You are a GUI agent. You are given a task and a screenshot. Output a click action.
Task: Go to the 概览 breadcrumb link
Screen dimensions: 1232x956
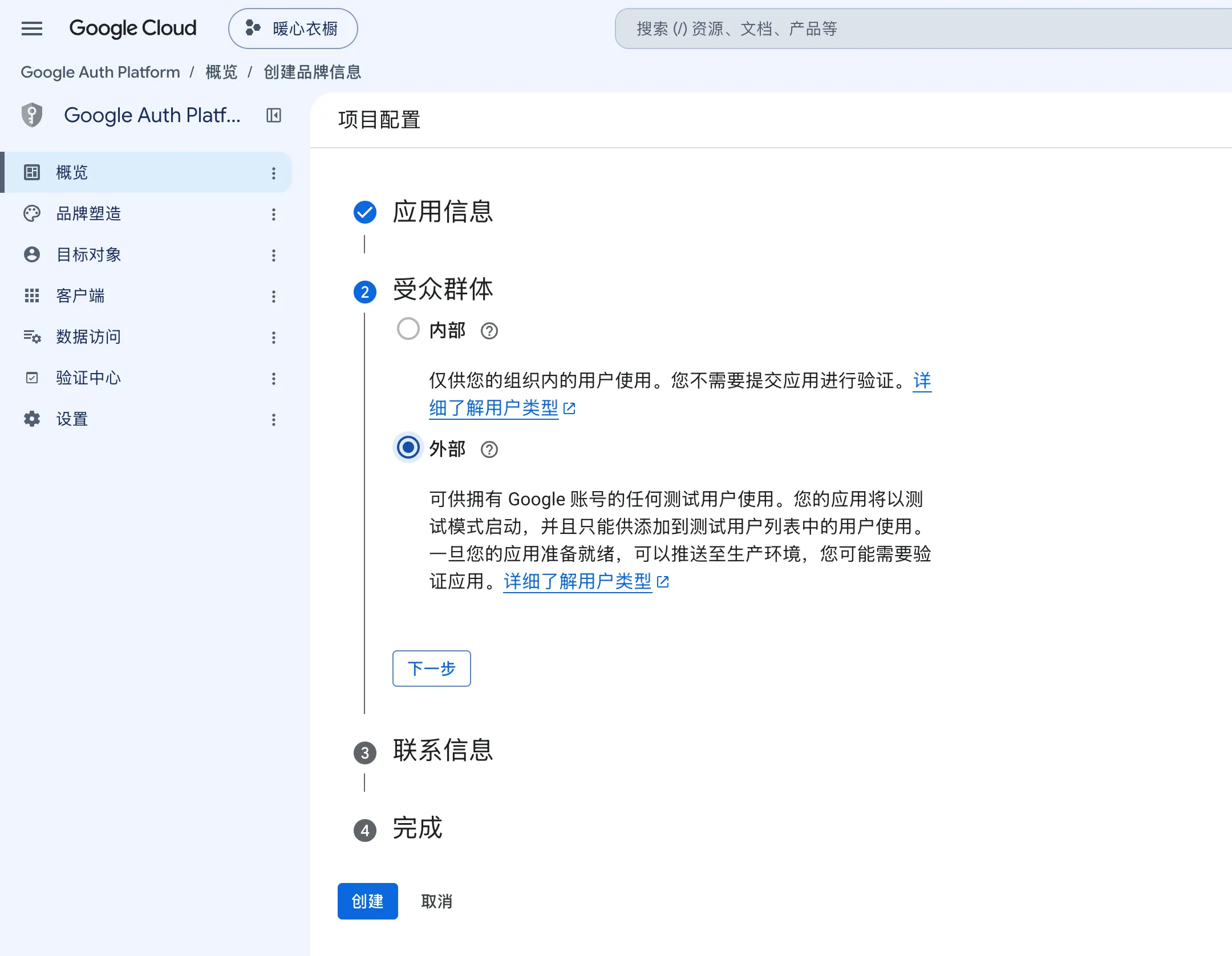[221, 72]
